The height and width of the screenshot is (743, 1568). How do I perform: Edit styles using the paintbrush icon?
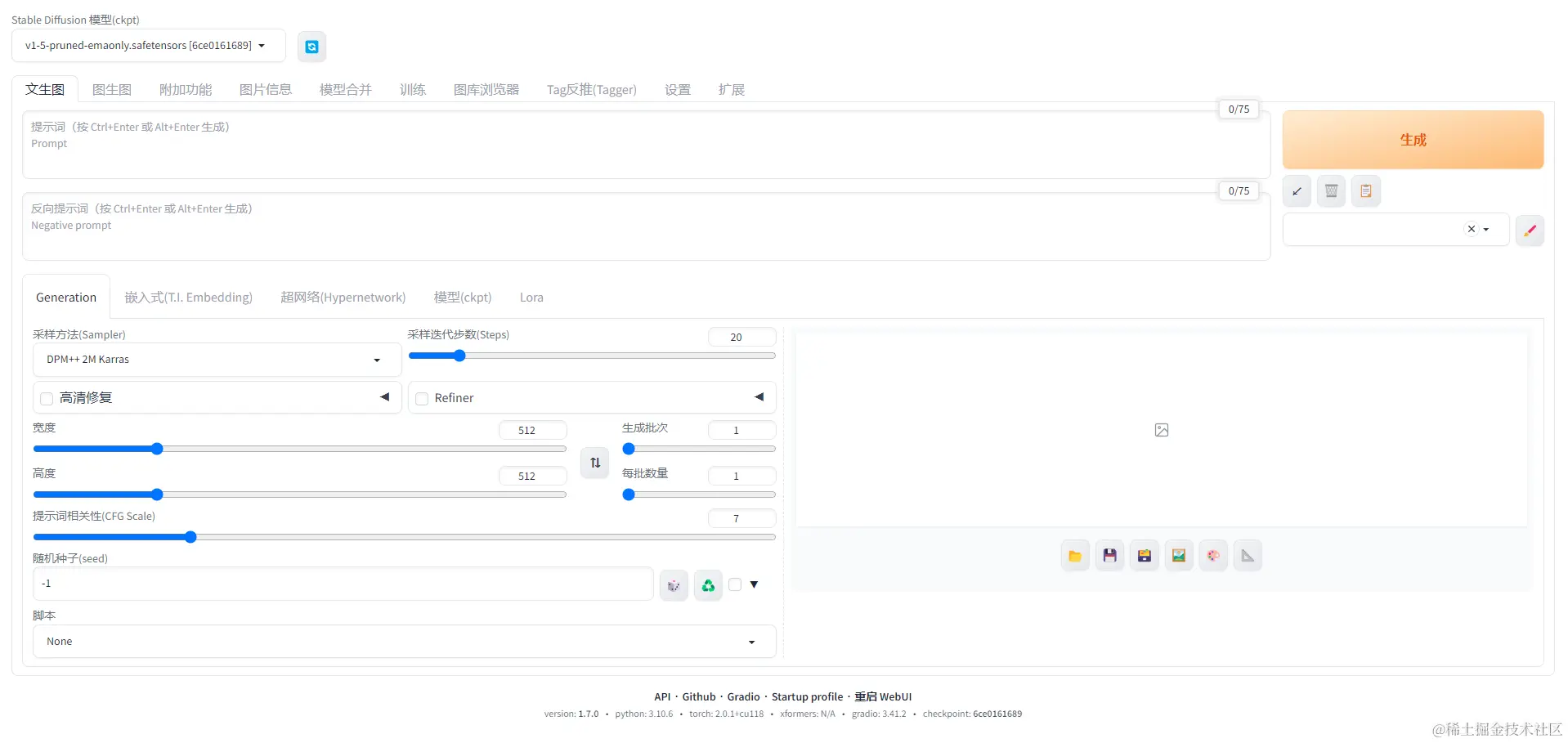[1529, 230]
